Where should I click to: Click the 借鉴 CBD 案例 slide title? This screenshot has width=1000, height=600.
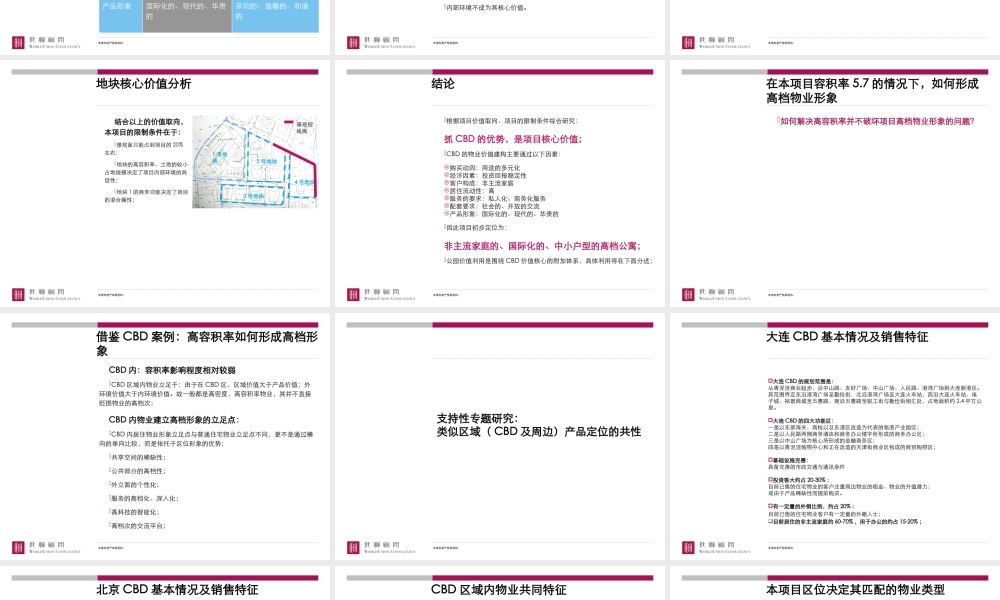coord(207,337)
